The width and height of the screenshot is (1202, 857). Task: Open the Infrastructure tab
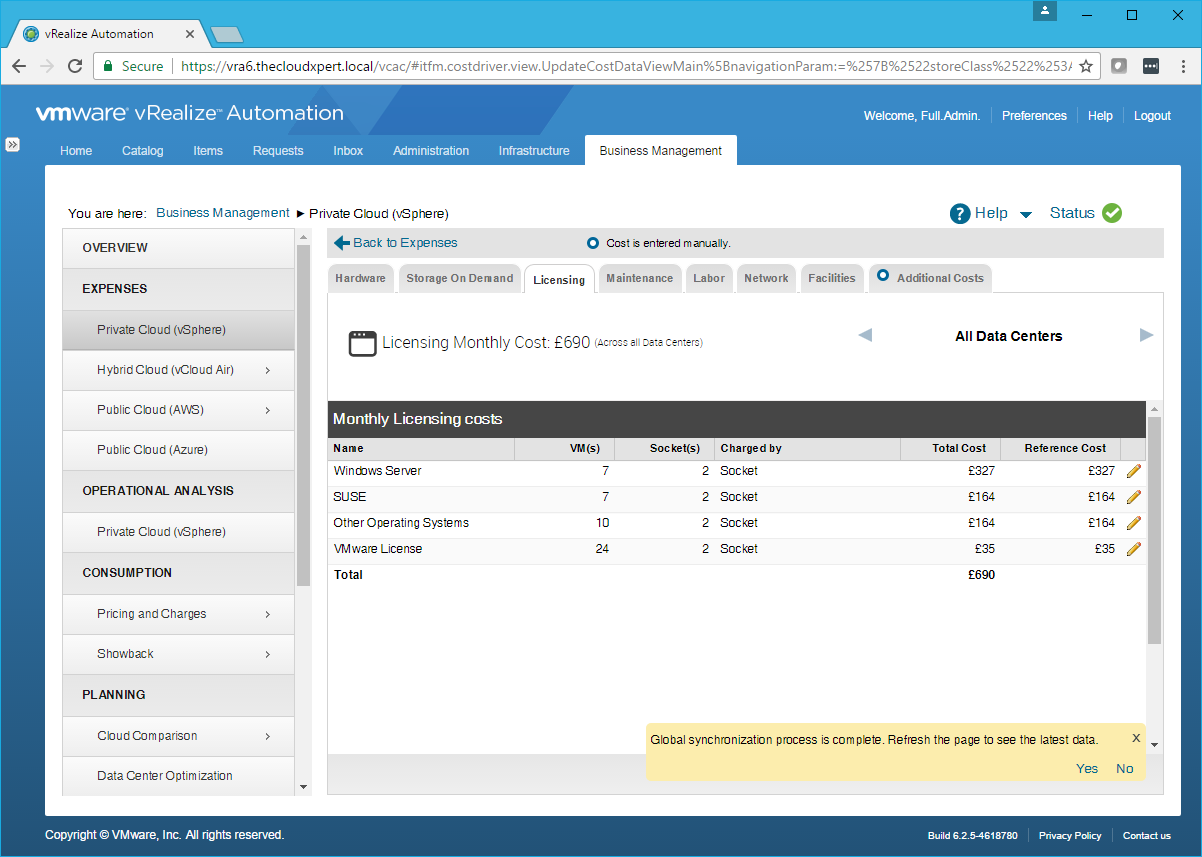(534, 151)
